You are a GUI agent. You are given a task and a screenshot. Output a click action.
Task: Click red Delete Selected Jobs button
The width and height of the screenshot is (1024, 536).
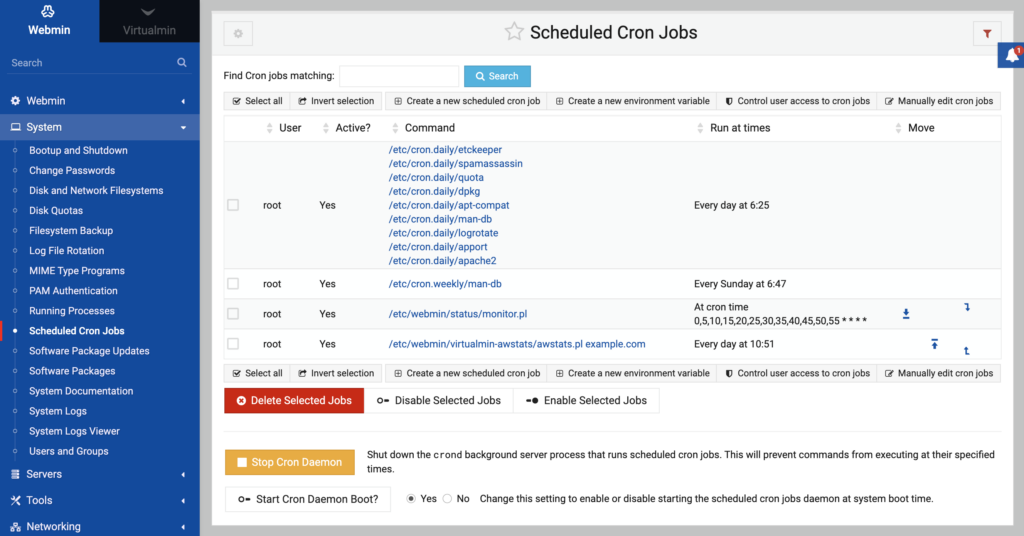[294, 401]
